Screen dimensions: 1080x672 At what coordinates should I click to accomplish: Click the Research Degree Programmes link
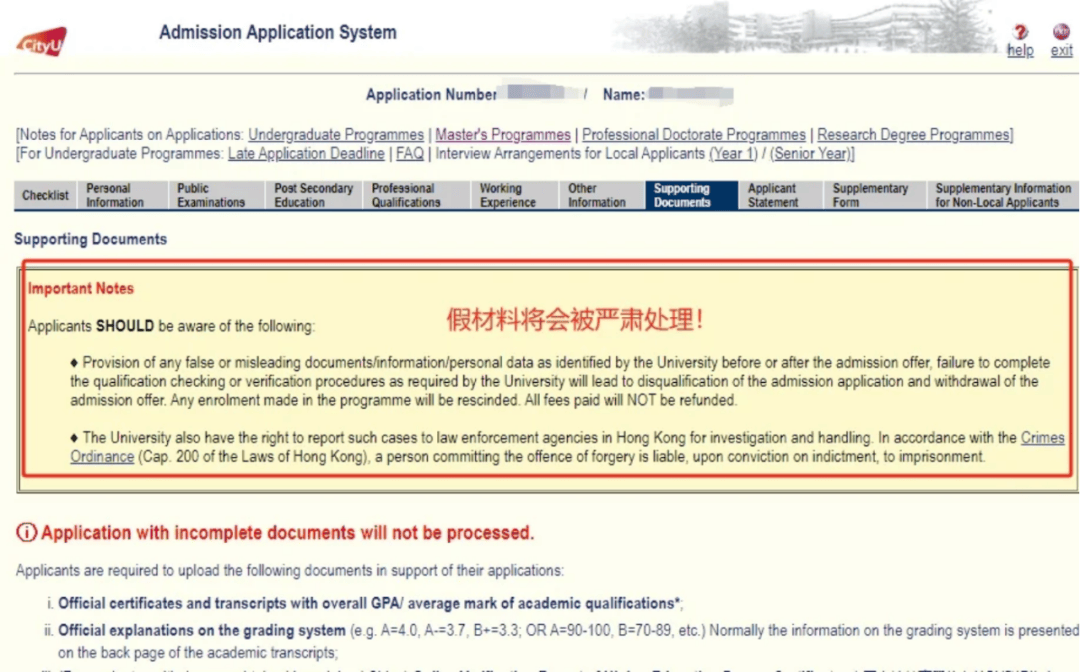914,135
